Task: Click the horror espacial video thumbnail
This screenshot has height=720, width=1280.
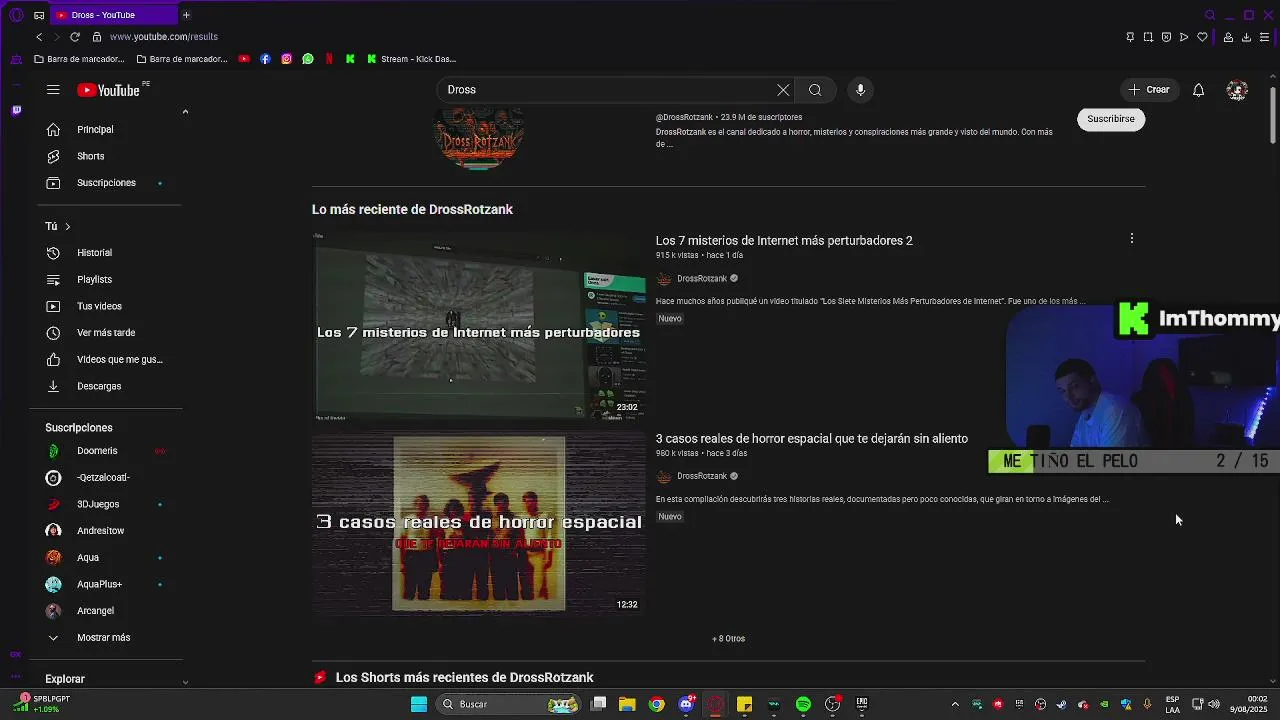Action: [479, 522]
